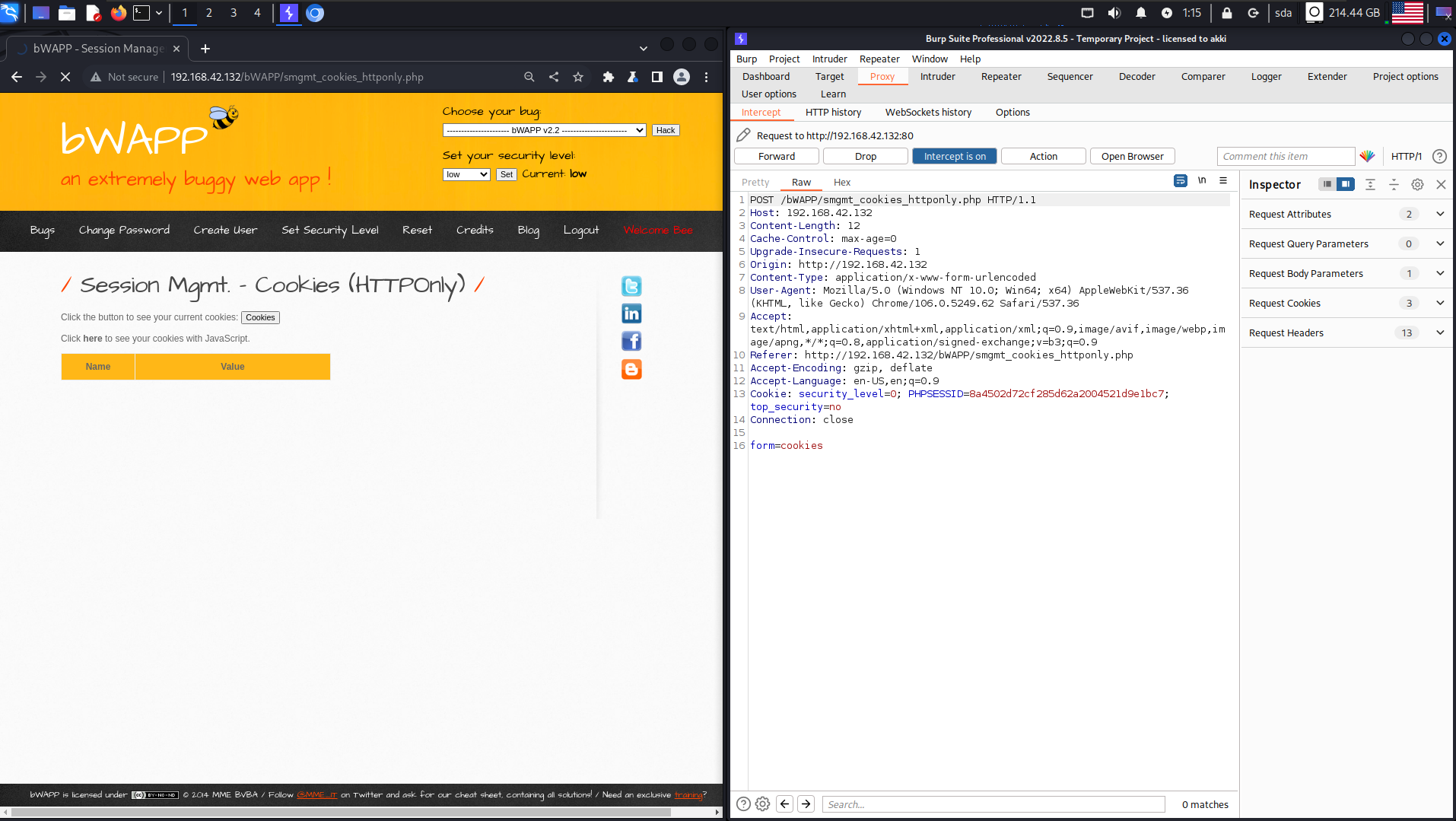Click the Twitter share icon
Viewport: 1456px width, 821px height.
[x=631, y=286]
